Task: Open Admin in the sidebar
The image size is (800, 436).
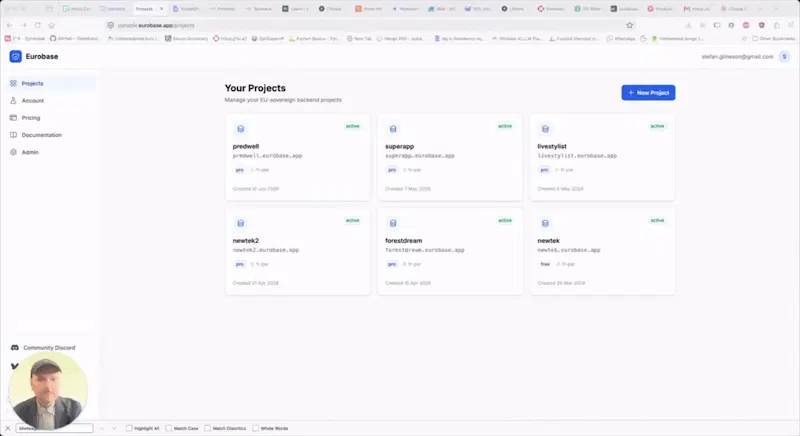Action: tap(52, 152)
